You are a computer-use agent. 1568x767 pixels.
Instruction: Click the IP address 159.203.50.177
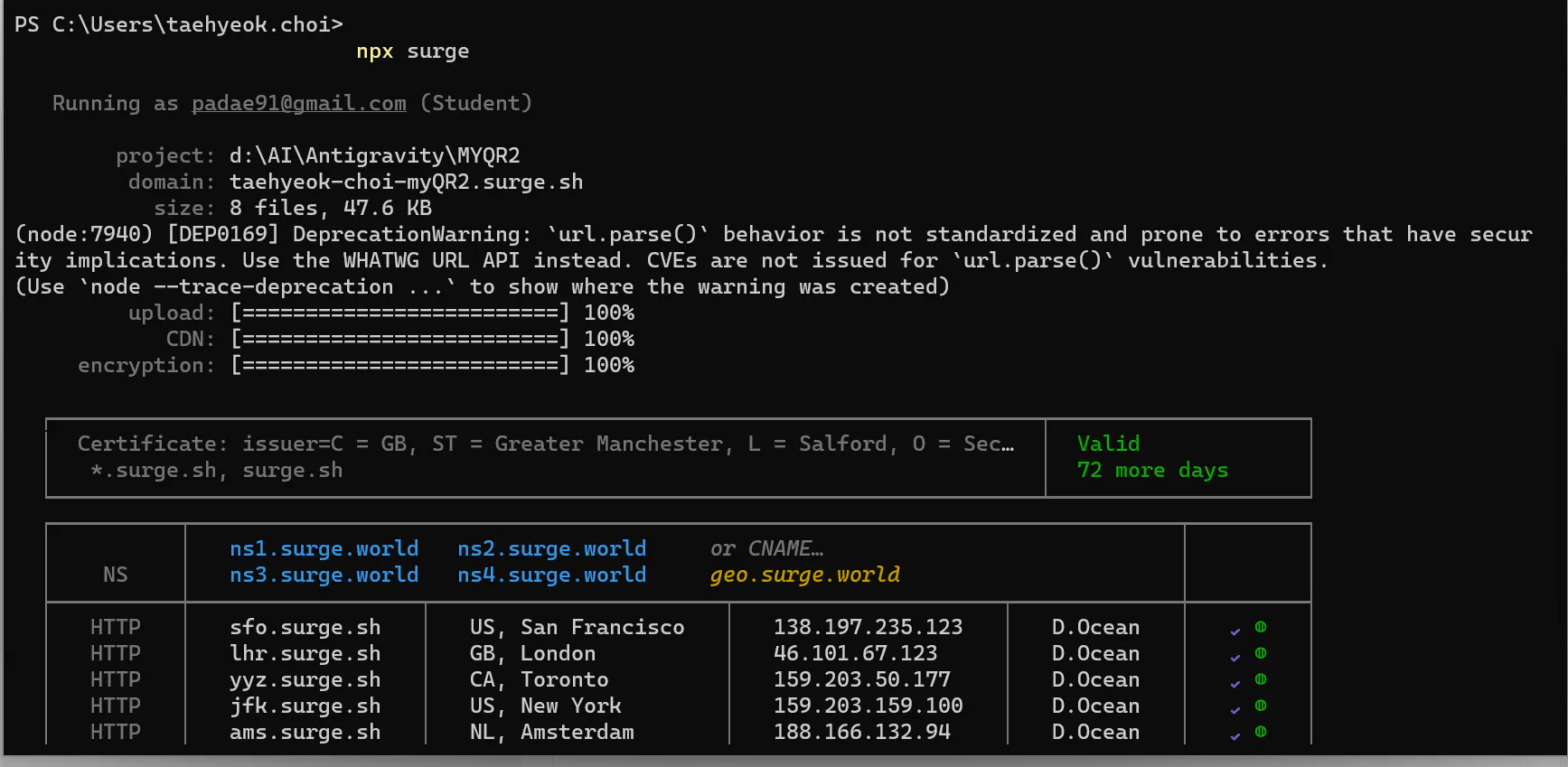[861, 679]
